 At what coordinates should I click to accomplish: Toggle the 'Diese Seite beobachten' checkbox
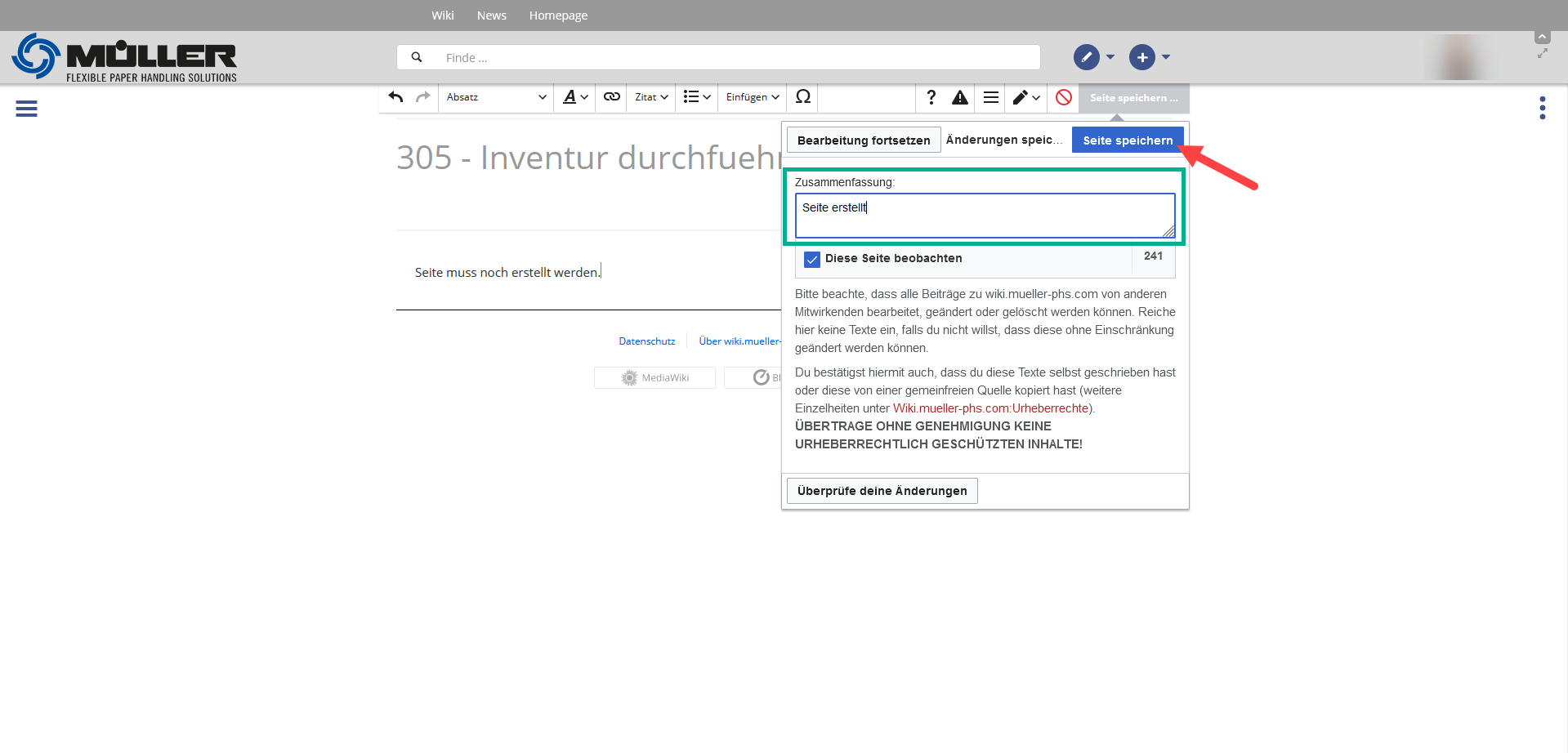pyautogui.click(x=812, y=259)
